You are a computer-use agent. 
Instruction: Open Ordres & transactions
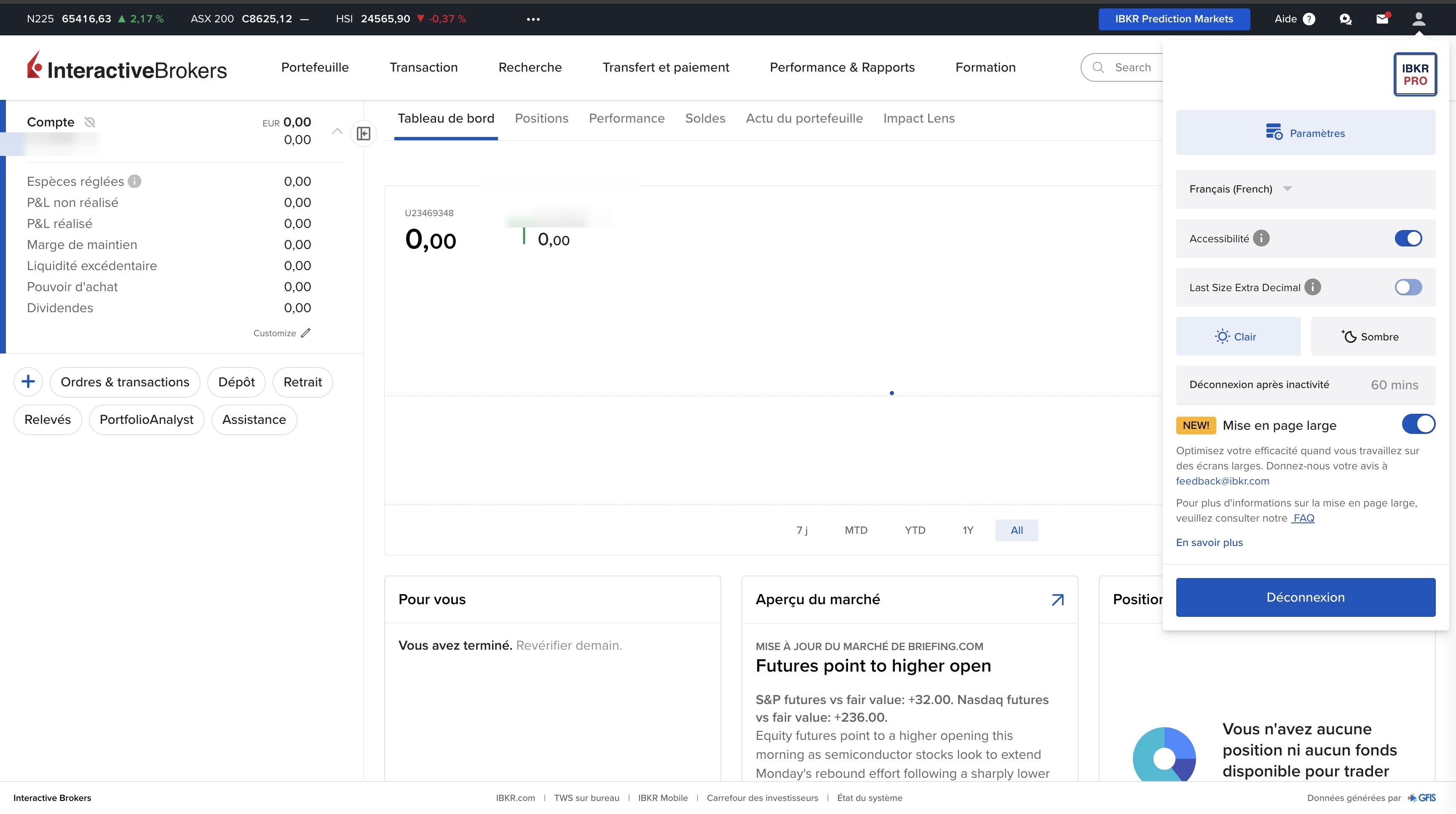click(x=125, y=382)
